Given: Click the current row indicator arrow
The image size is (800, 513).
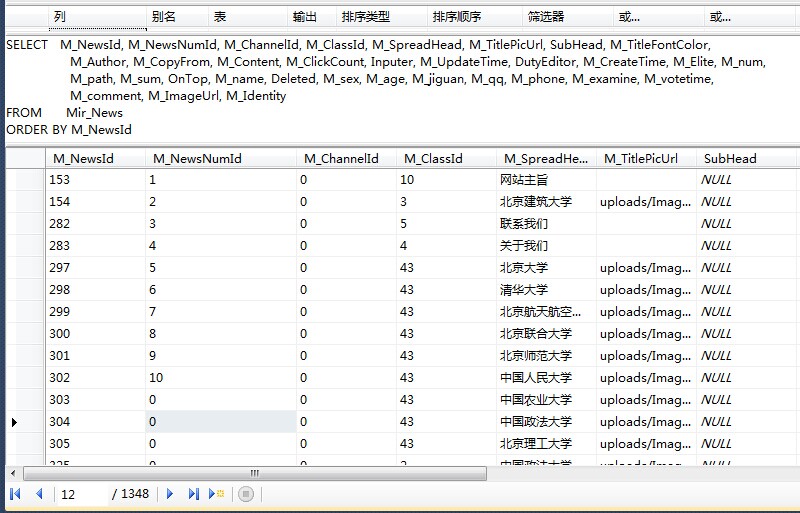Looking at the screenshot, I should [14, 422].
